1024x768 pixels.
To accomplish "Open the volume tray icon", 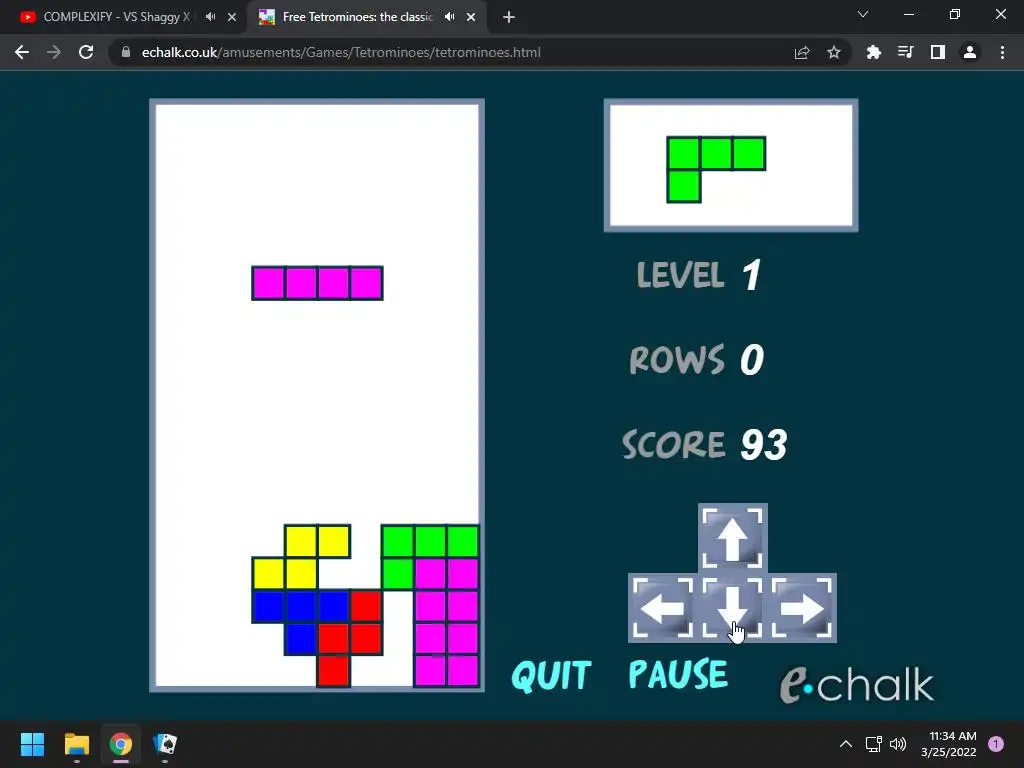I will coord(898,744).
